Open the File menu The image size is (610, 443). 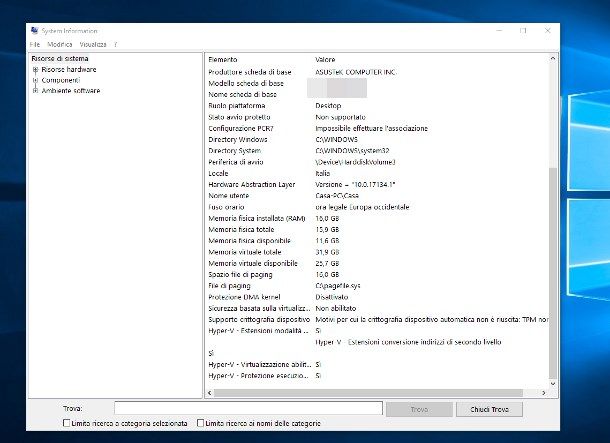(35, 45)
